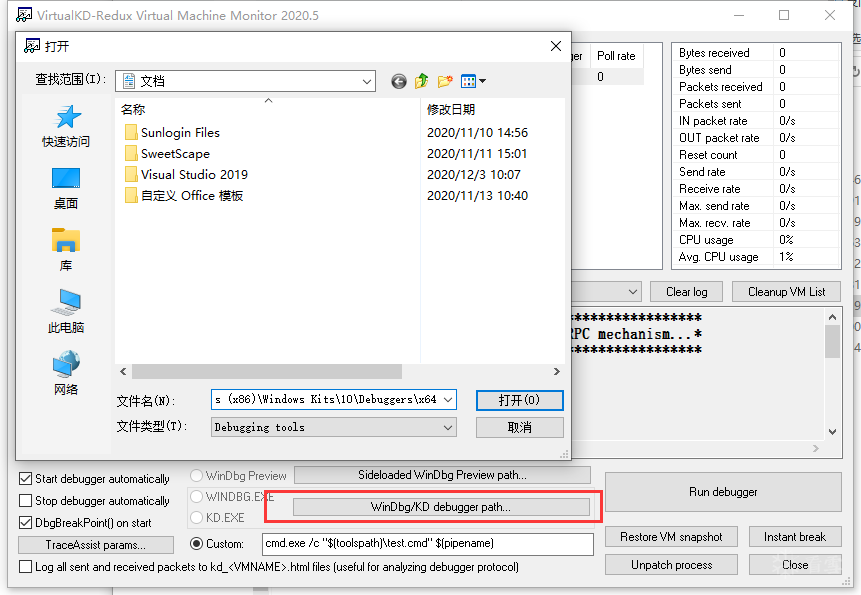Click the file list horizontal scrollbar thumb
Image resolution: width=861 pixels, height=595 pixels.
pyautogui.click(x=267, y=372)
